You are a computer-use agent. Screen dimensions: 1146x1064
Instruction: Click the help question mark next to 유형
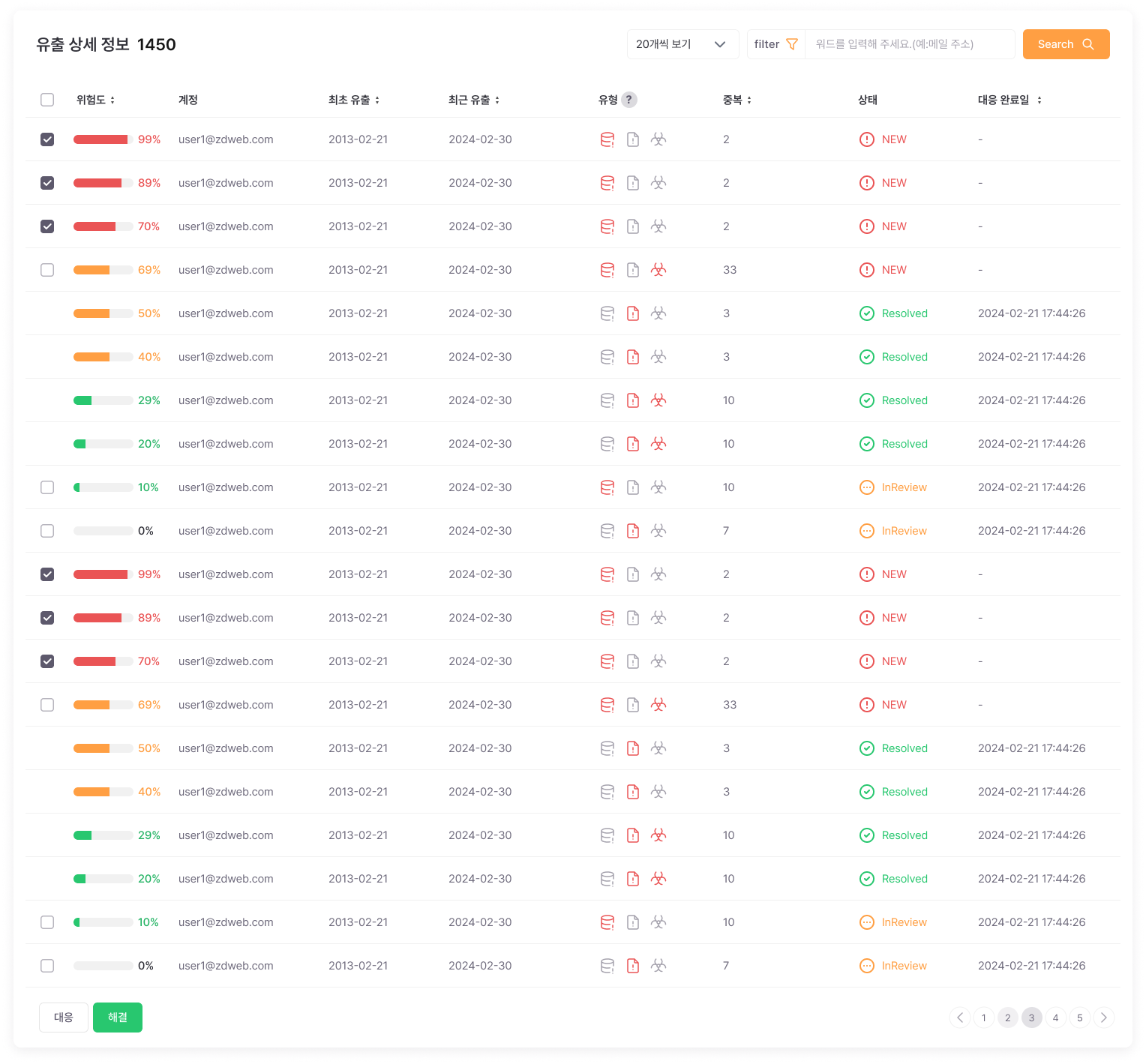tap(629, 100)
